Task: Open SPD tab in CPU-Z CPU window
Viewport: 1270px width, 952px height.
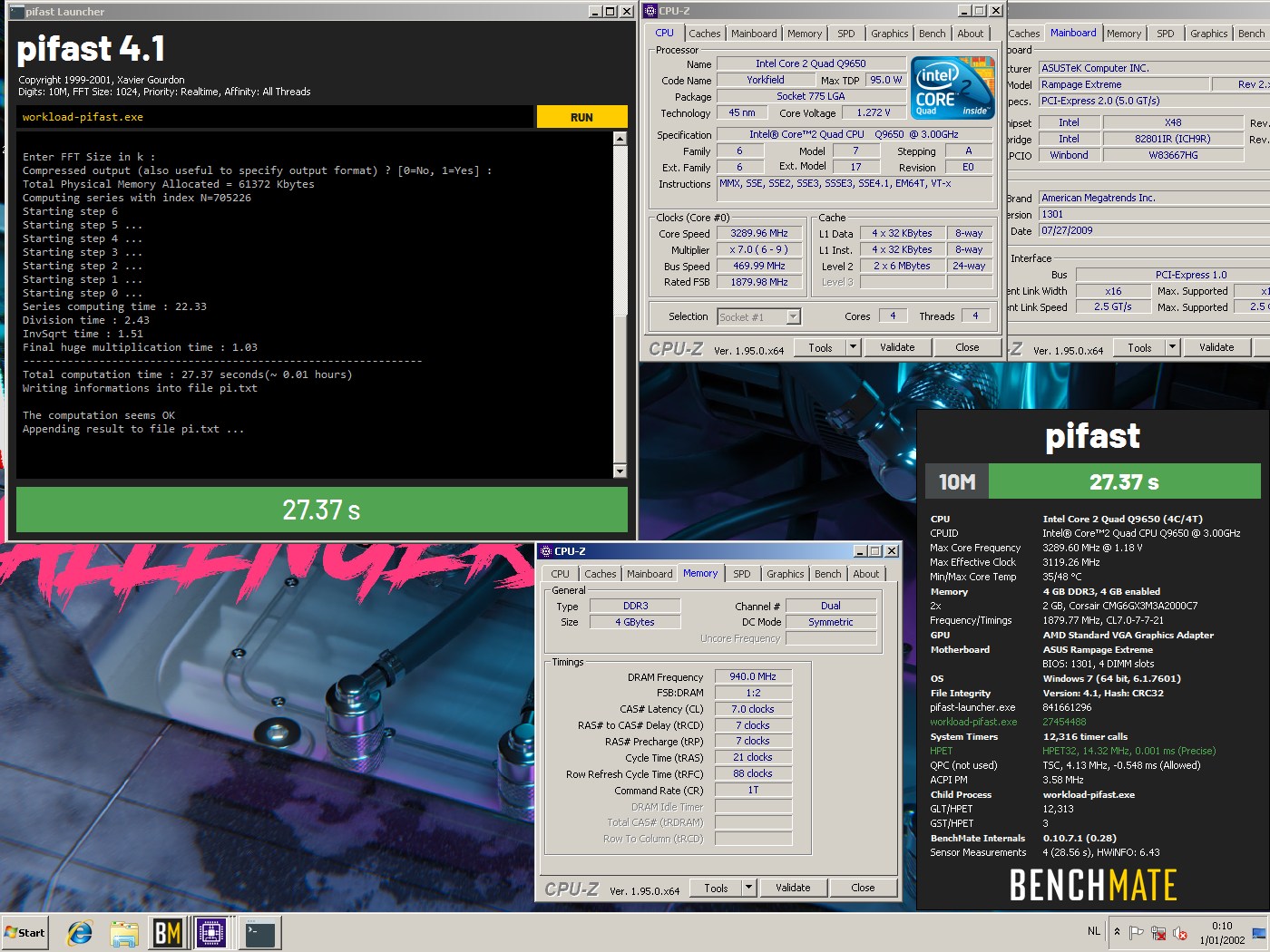Action: click(x=845, y=34)
